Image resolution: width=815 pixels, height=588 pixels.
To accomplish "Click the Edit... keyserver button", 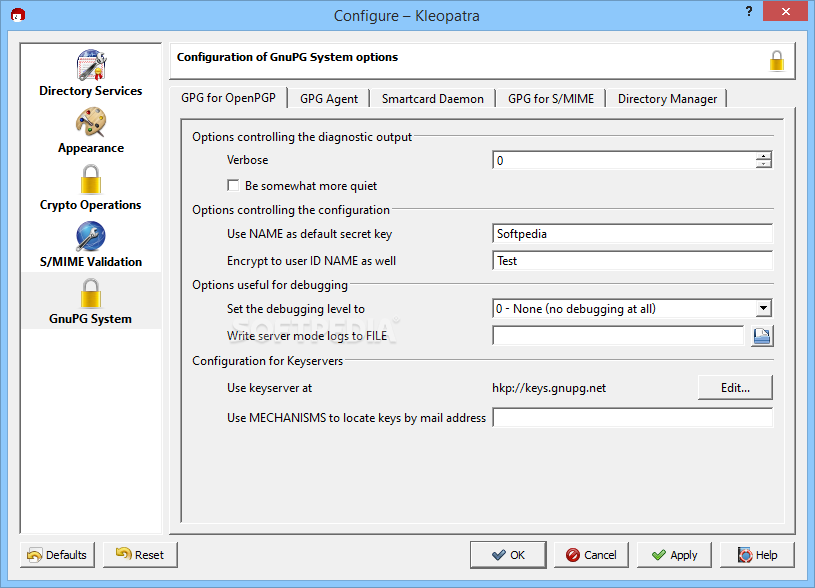I will click(735, 388).
